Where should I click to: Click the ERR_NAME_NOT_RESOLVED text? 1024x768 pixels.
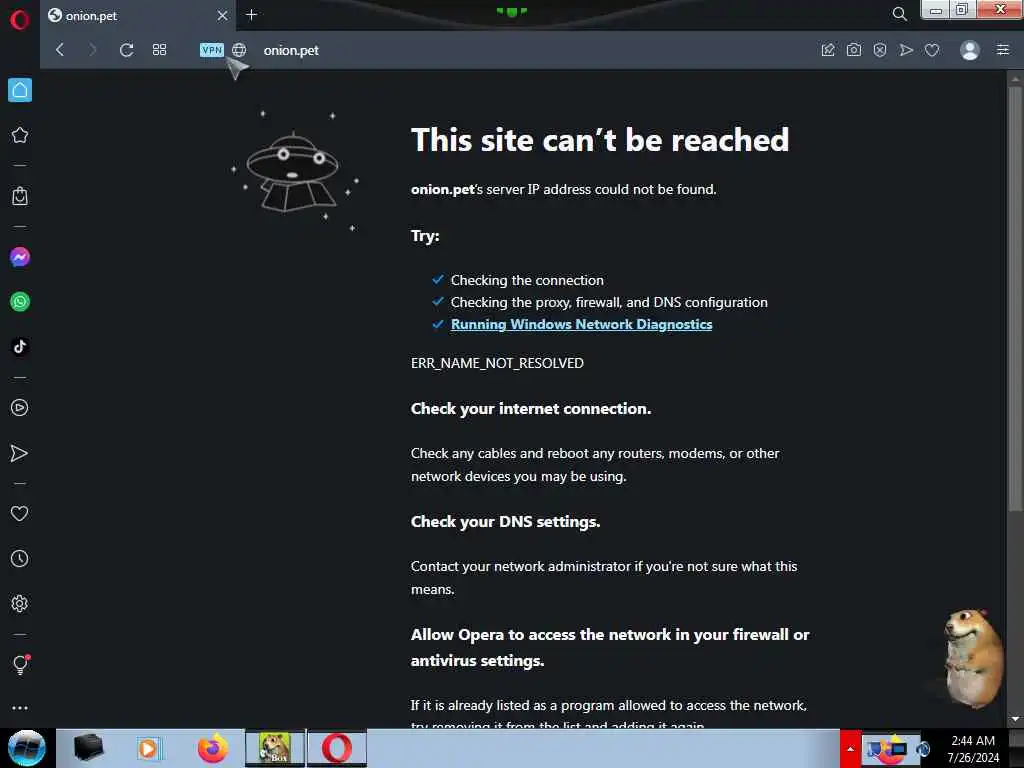point(497,363)
